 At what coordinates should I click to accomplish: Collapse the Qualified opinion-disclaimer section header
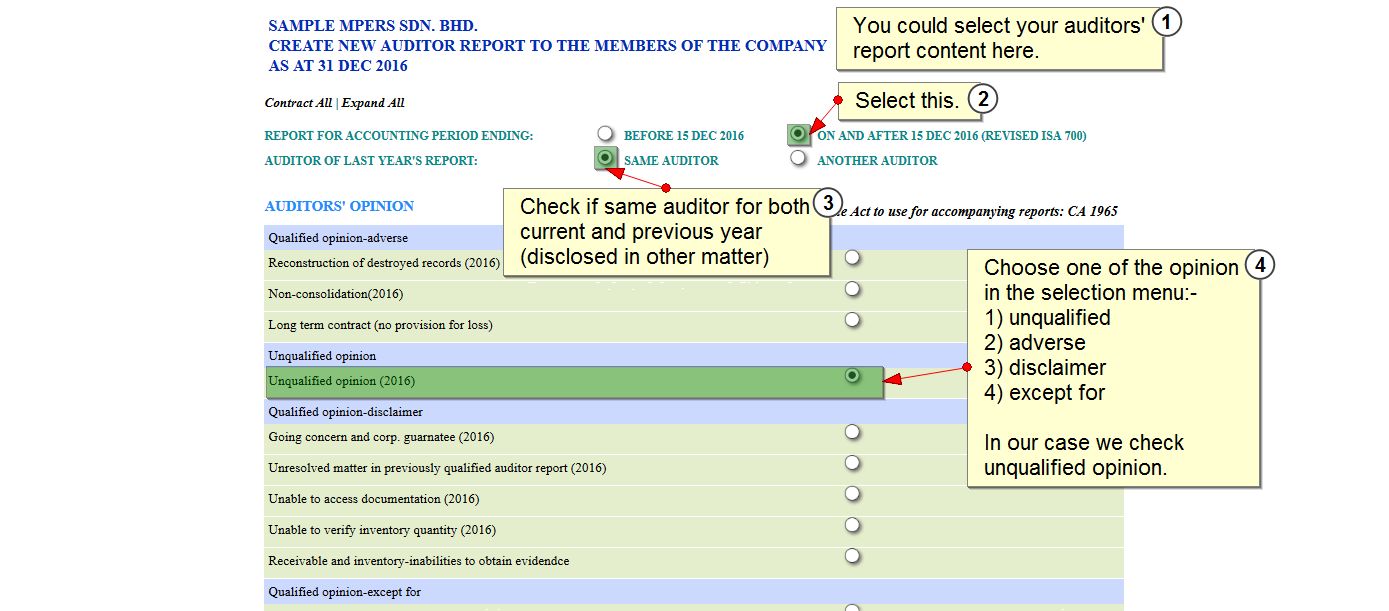345,412
